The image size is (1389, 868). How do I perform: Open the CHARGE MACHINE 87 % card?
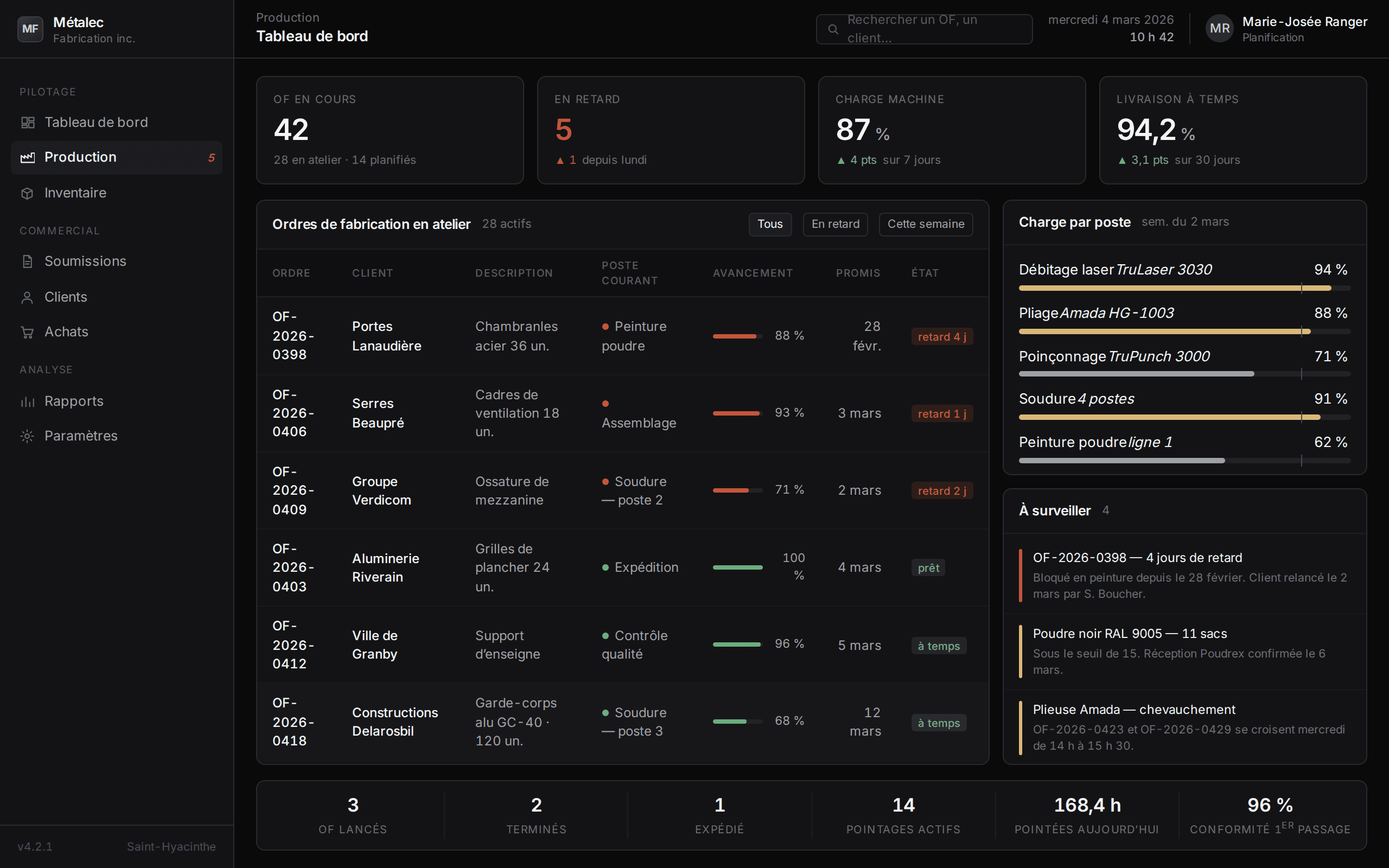pos(952,130)
